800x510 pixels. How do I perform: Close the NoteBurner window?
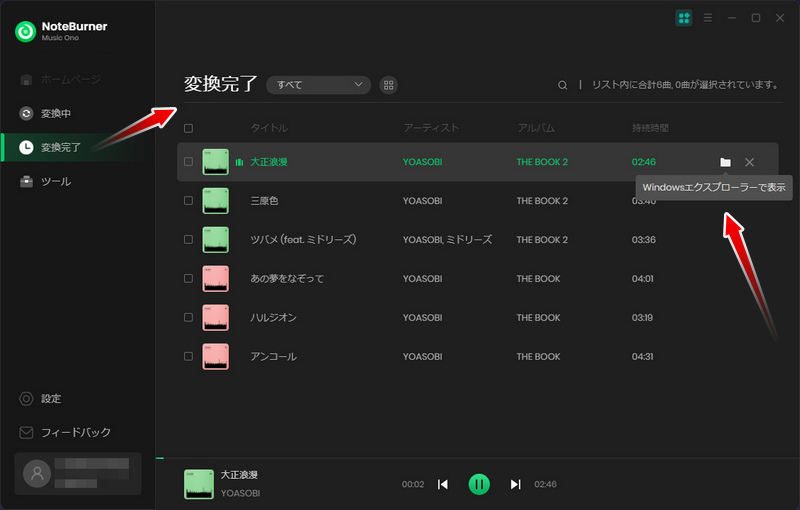(780, 18)
